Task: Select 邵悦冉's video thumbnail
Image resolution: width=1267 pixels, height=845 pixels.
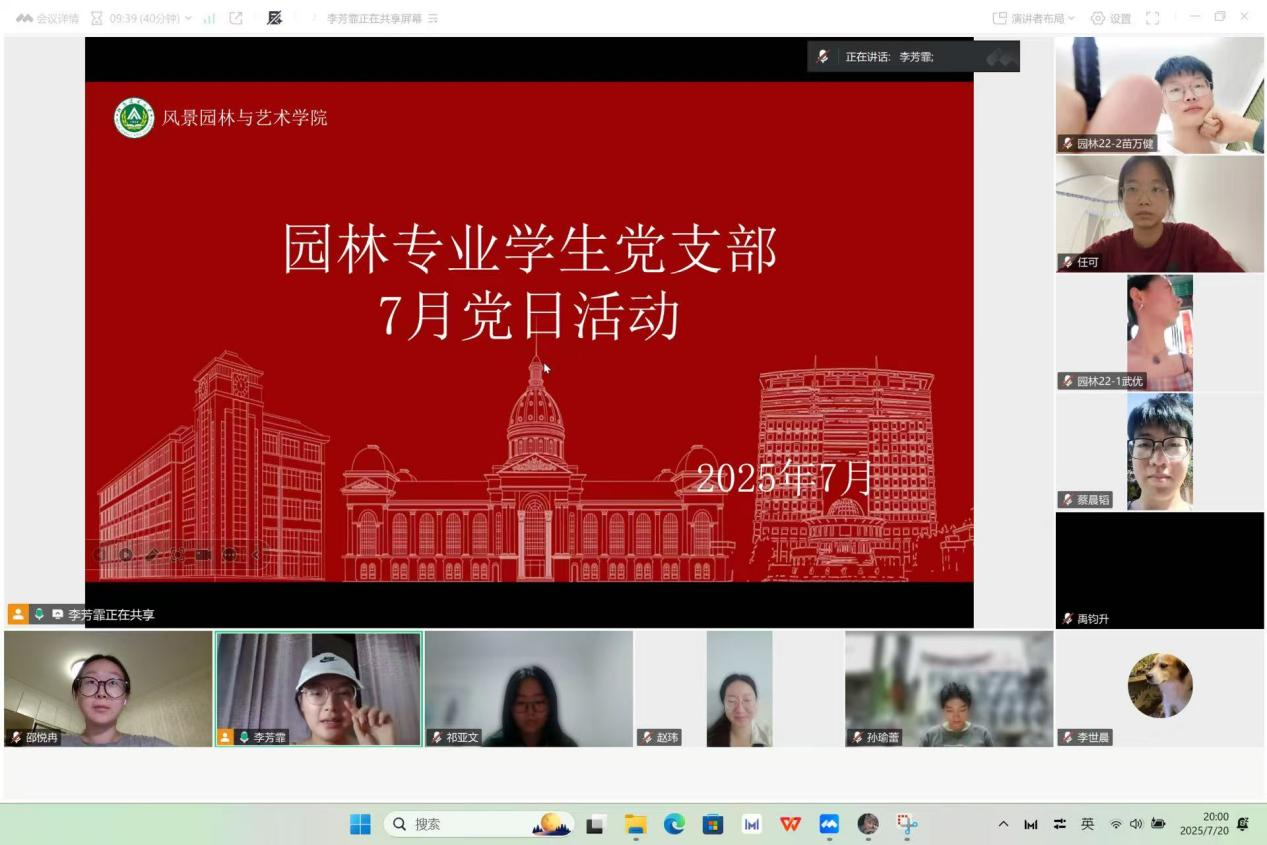Action: pos(108,688)
